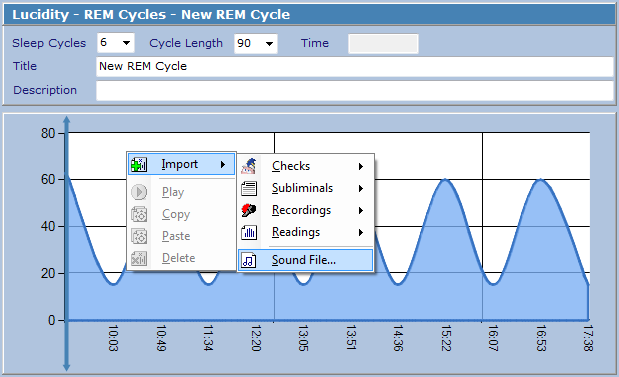Click the Time field
The width and height of the screenshot is (619, 377).
(383, 43)
